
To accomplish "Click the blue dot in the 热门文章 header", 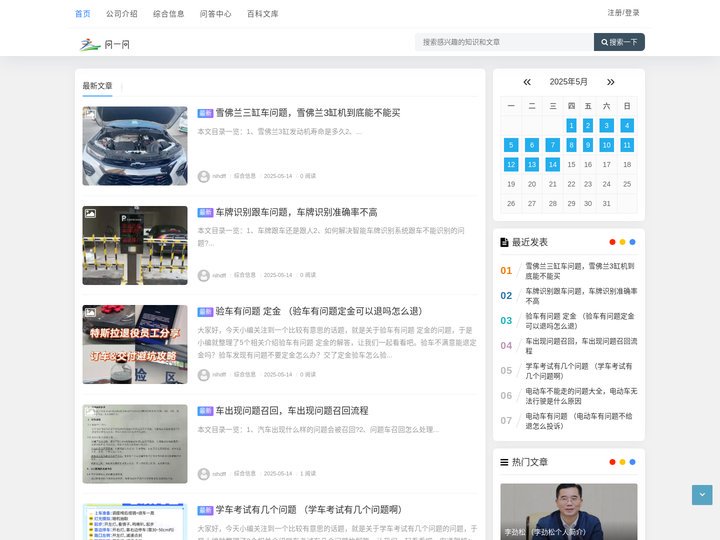I will pos(632,462).
